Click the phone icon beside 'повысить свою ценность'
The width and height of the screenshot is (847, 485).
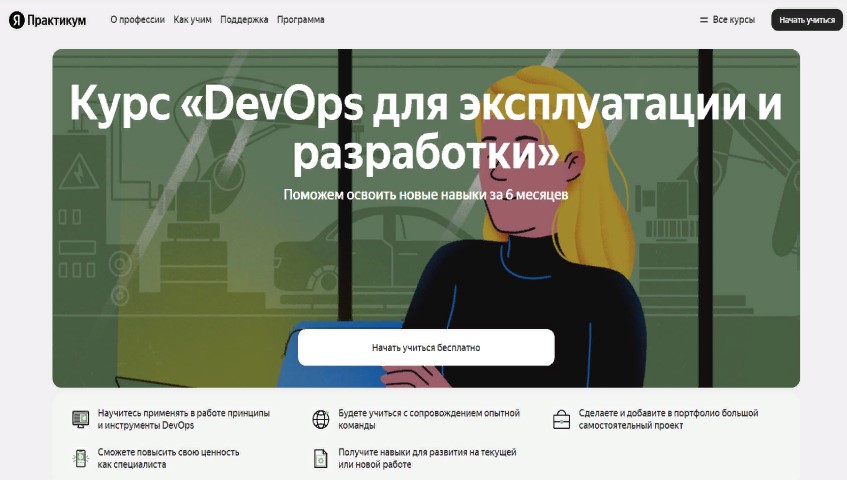pyautogui.click(x=80, y=458)
